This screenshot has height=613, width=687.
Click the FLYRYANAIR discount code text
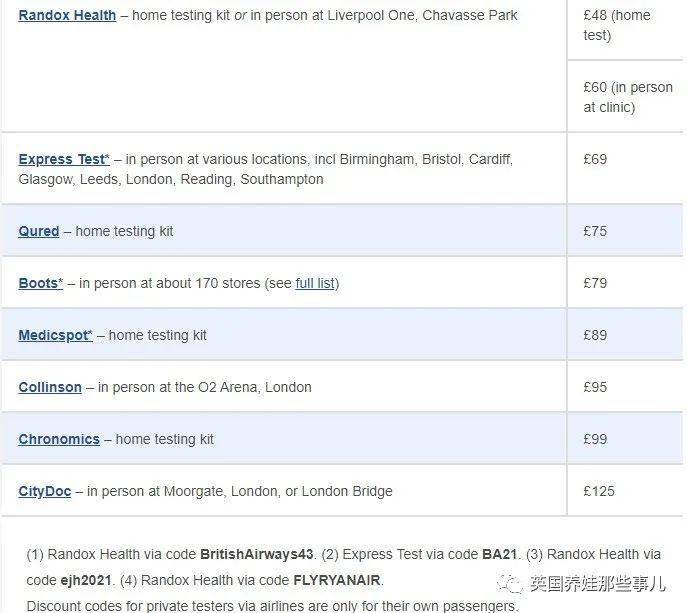tap(336, 580)
